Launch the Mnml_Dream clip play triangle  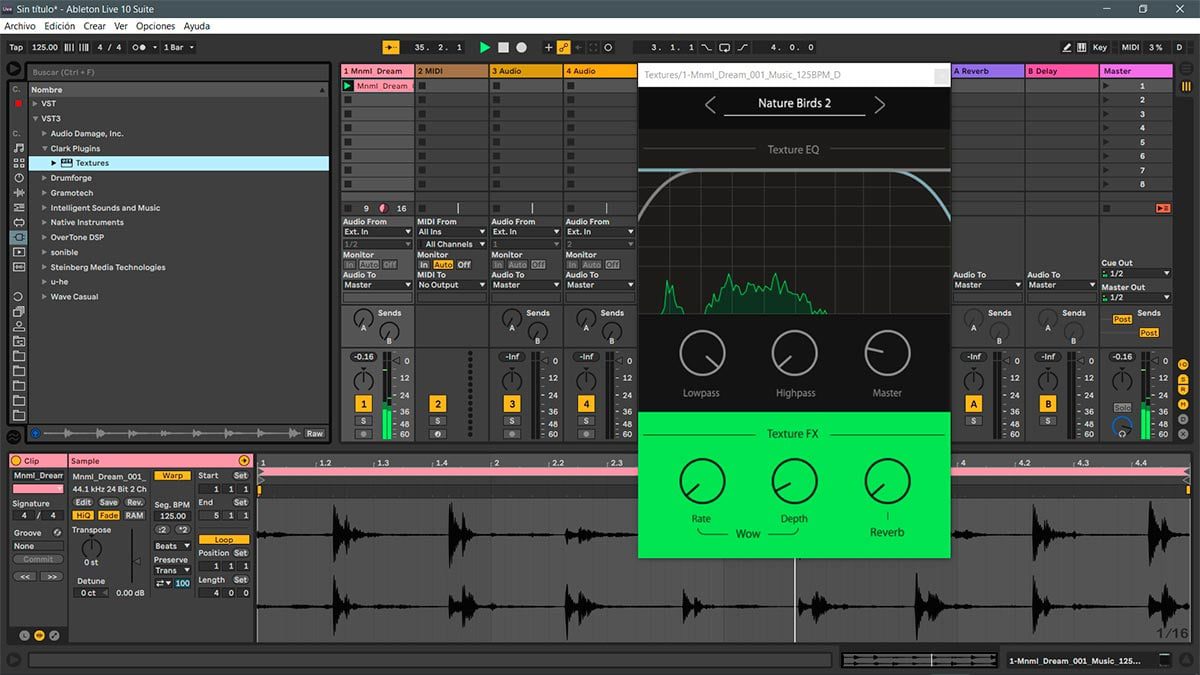pyautogui.click(x=348, y=86)
